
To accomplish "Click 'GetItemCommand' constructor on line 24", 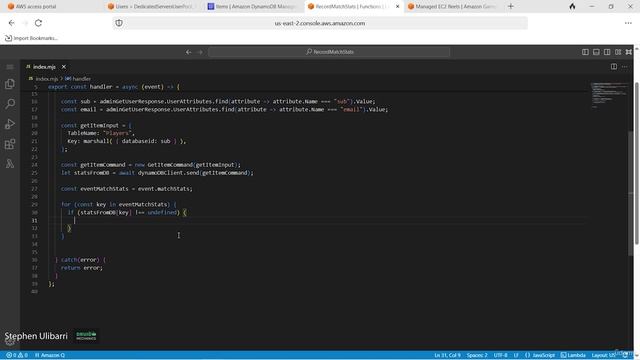I will point(170,165).
